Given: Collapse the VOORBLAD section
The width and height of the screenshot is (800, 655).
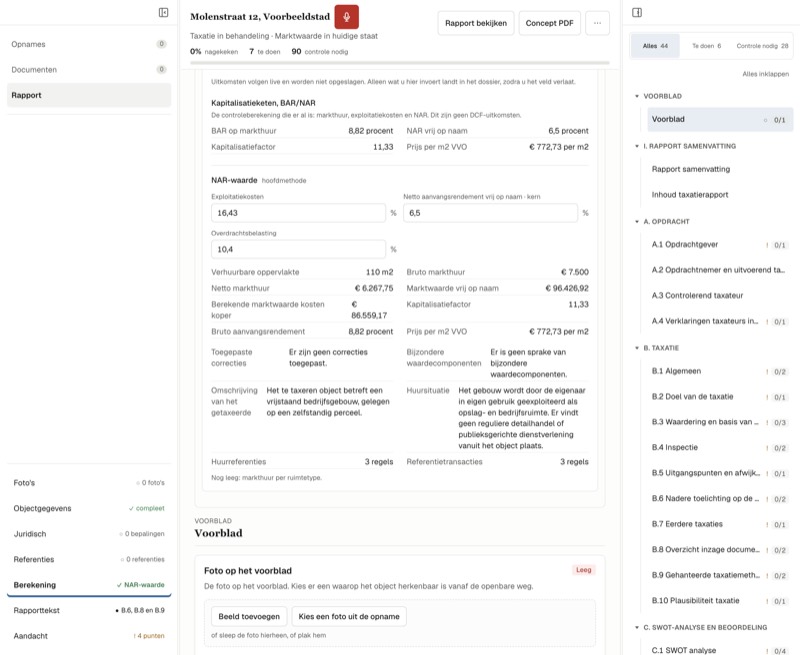Looking at the screenshot, I should click(x=637, y=96).
